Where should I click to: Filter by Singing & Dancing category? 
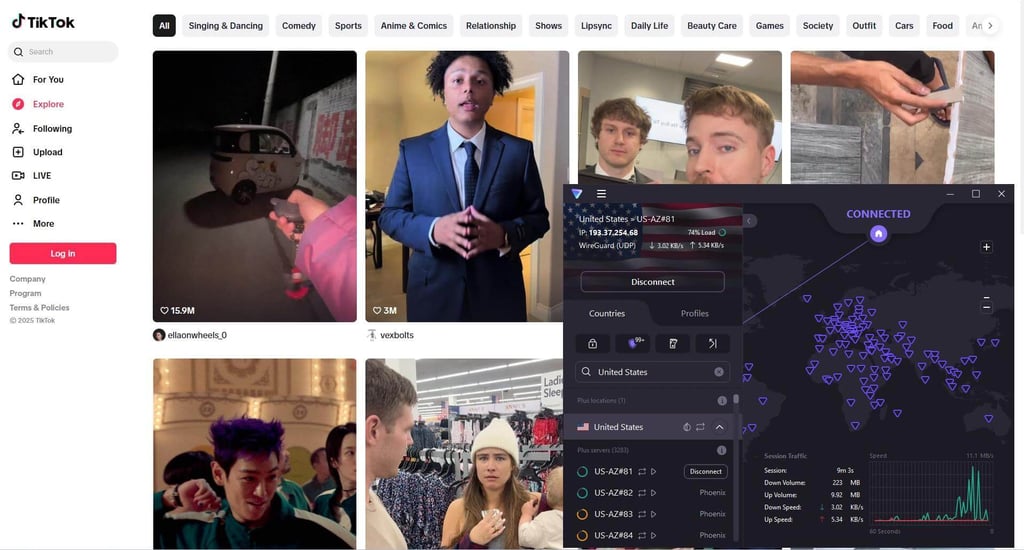(x=225, y=25)
